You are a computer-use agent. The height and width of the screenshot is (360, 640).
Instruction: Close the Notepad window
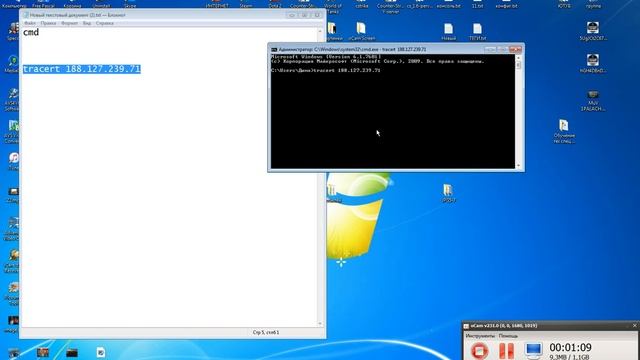[x=317, y=15]
